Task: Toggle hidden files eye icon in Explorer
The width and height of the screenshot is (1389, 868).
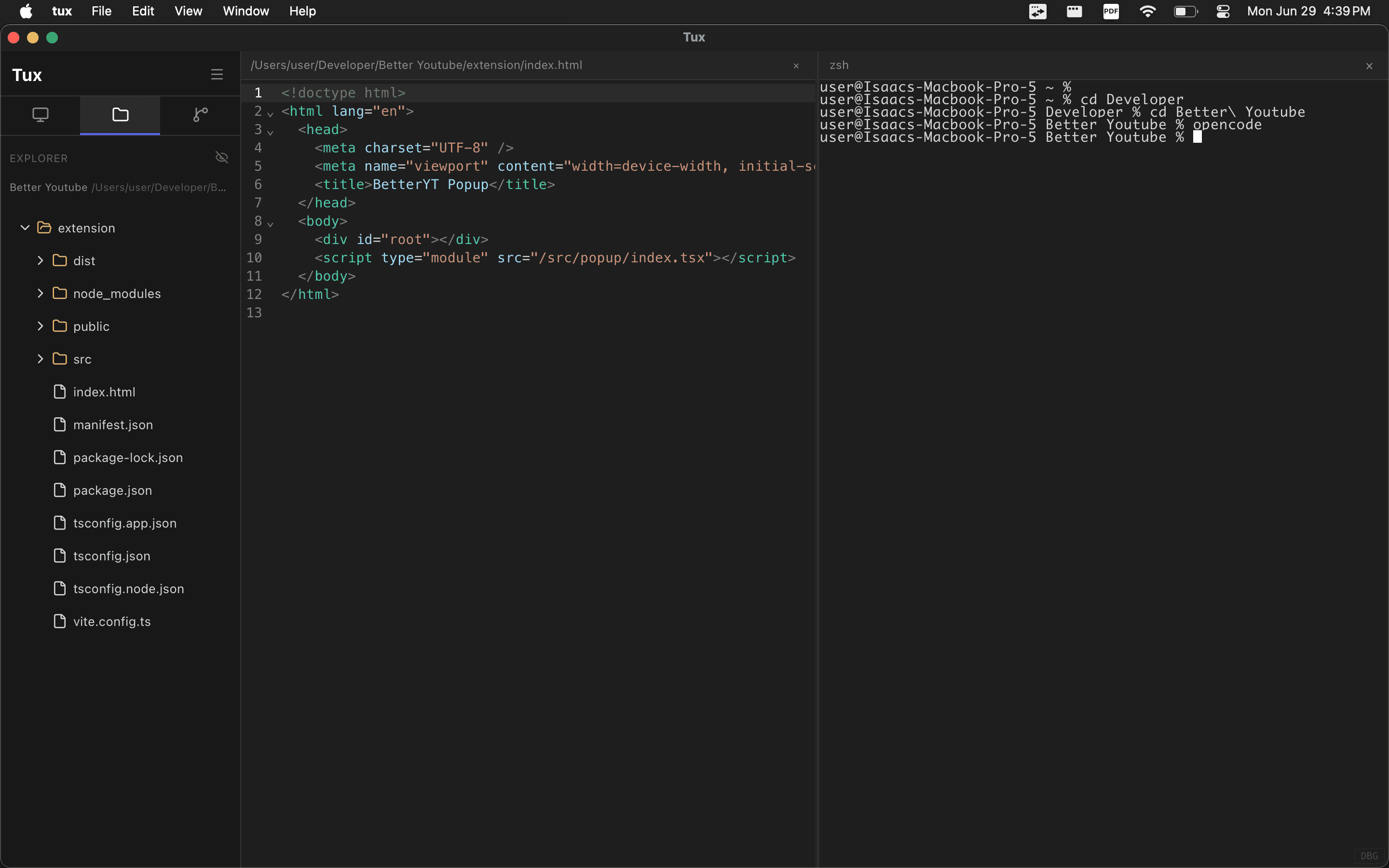Action: 221,157
